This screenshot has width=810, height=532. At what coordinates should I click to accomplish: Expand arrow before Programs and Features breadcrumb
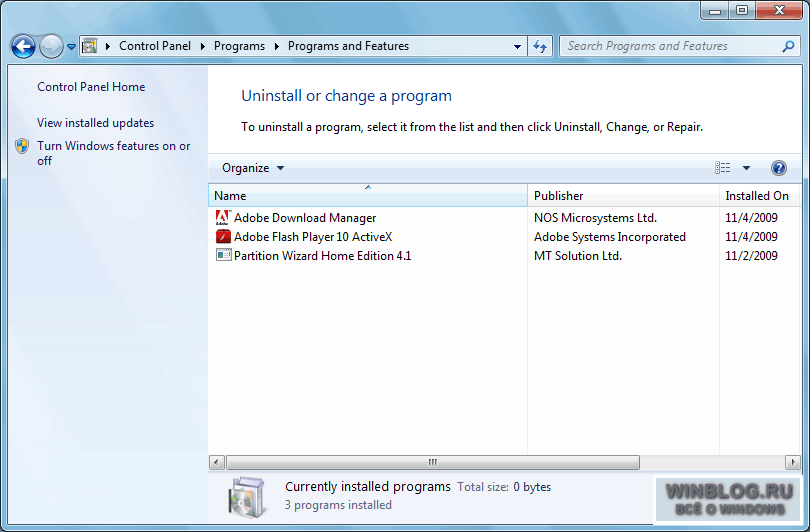277,46
